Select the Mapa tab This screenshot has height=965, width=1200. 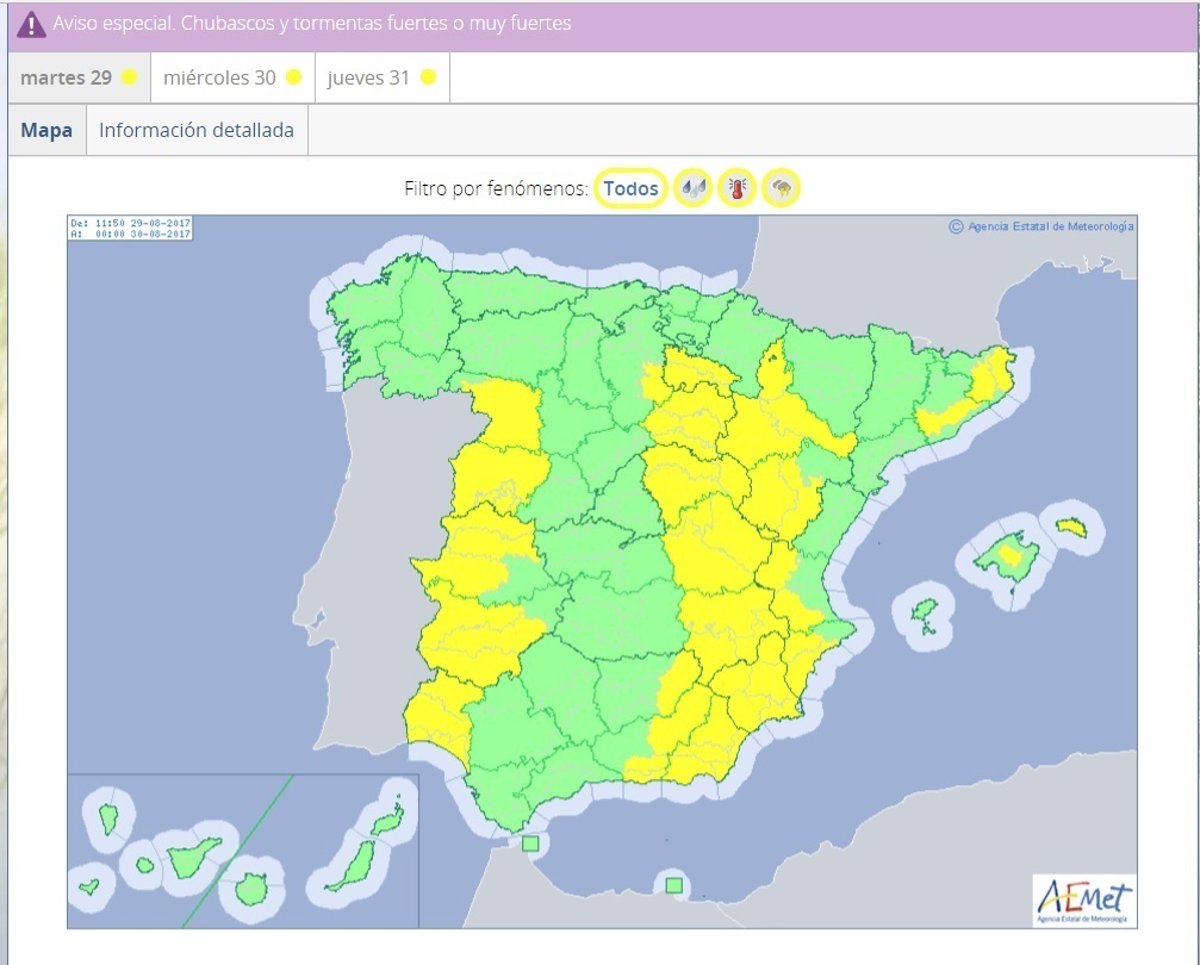click(47, 130)
